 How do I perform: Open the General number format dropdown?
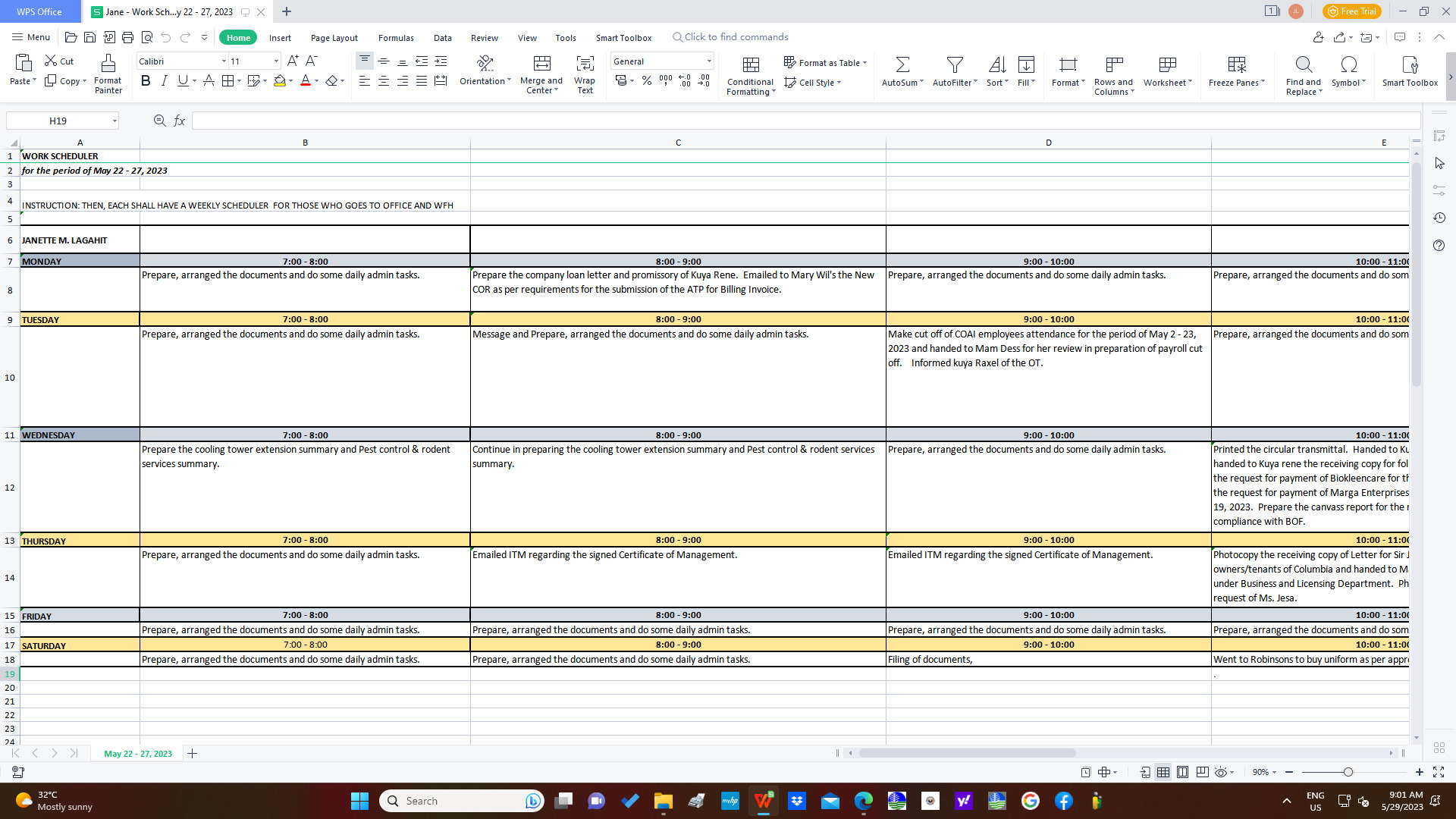709,61
